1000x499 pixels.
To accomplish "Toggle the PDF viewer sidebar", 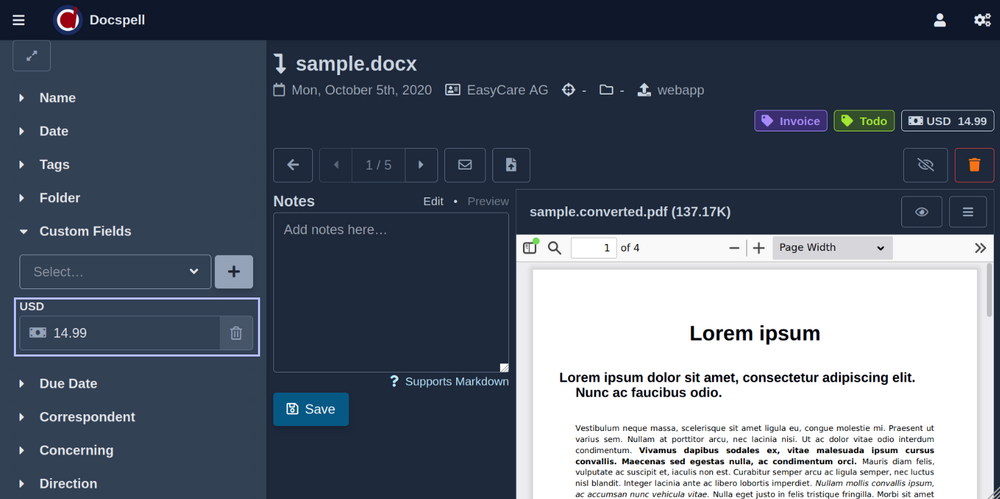I will (530, 248).
